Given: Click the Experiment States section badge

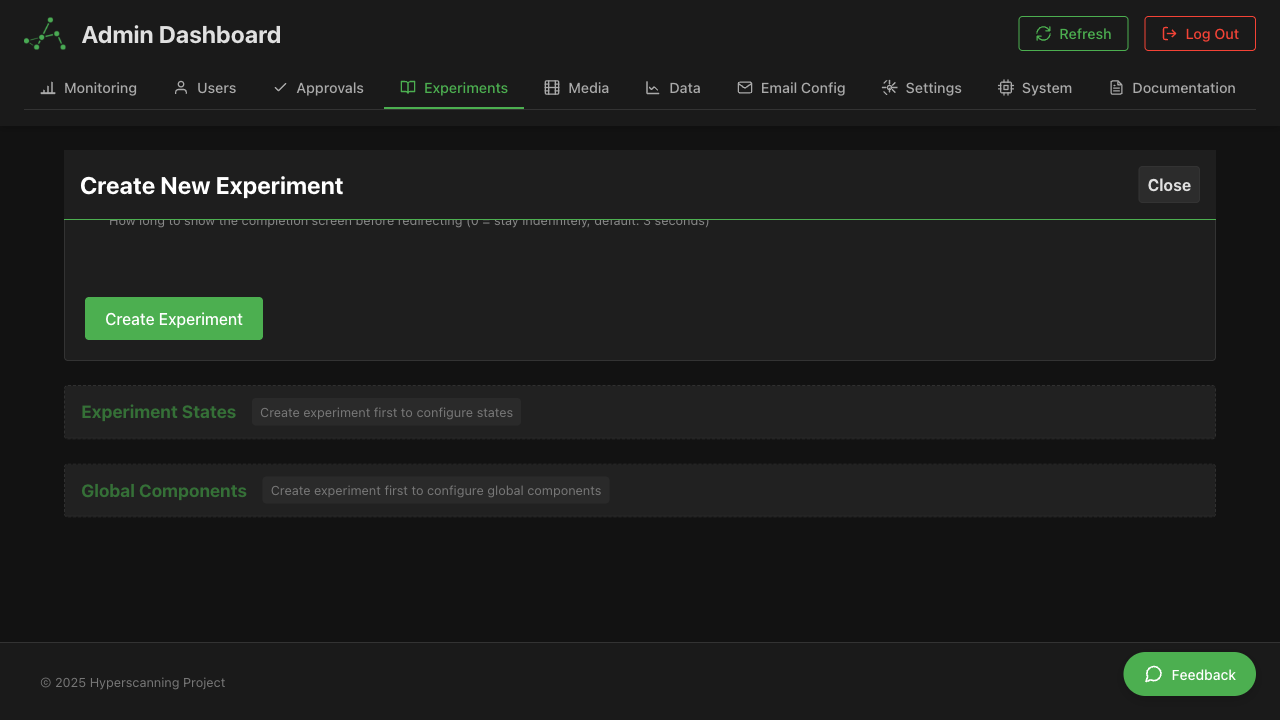Looking at the screenshot, I should (x=386, y=412).
